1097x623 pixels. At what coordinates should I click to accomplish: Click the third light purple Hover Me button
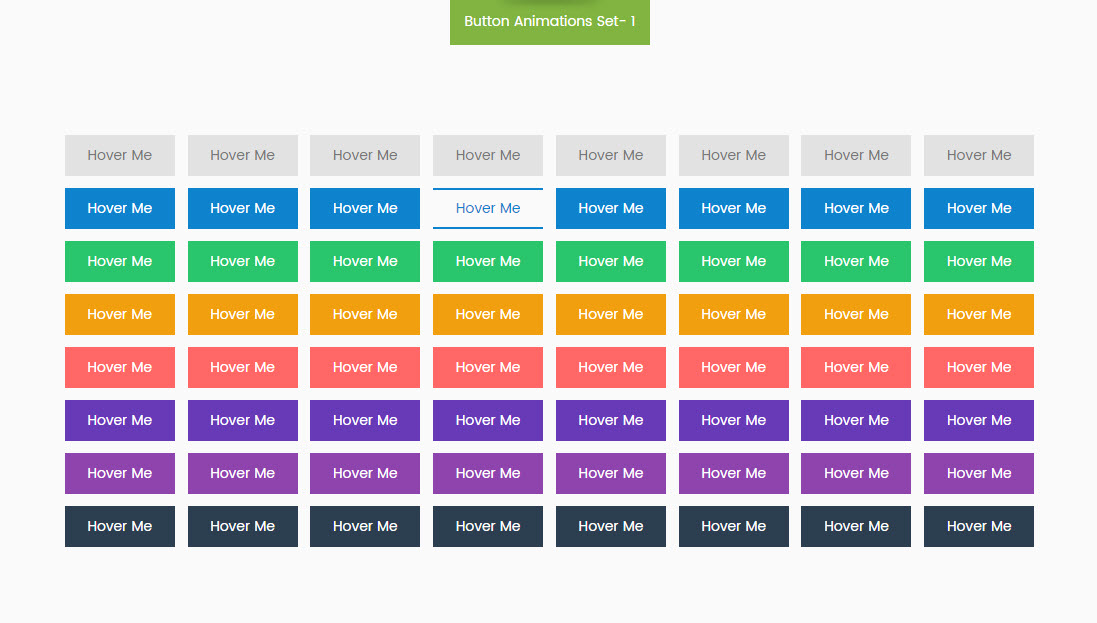coord(365,473)
